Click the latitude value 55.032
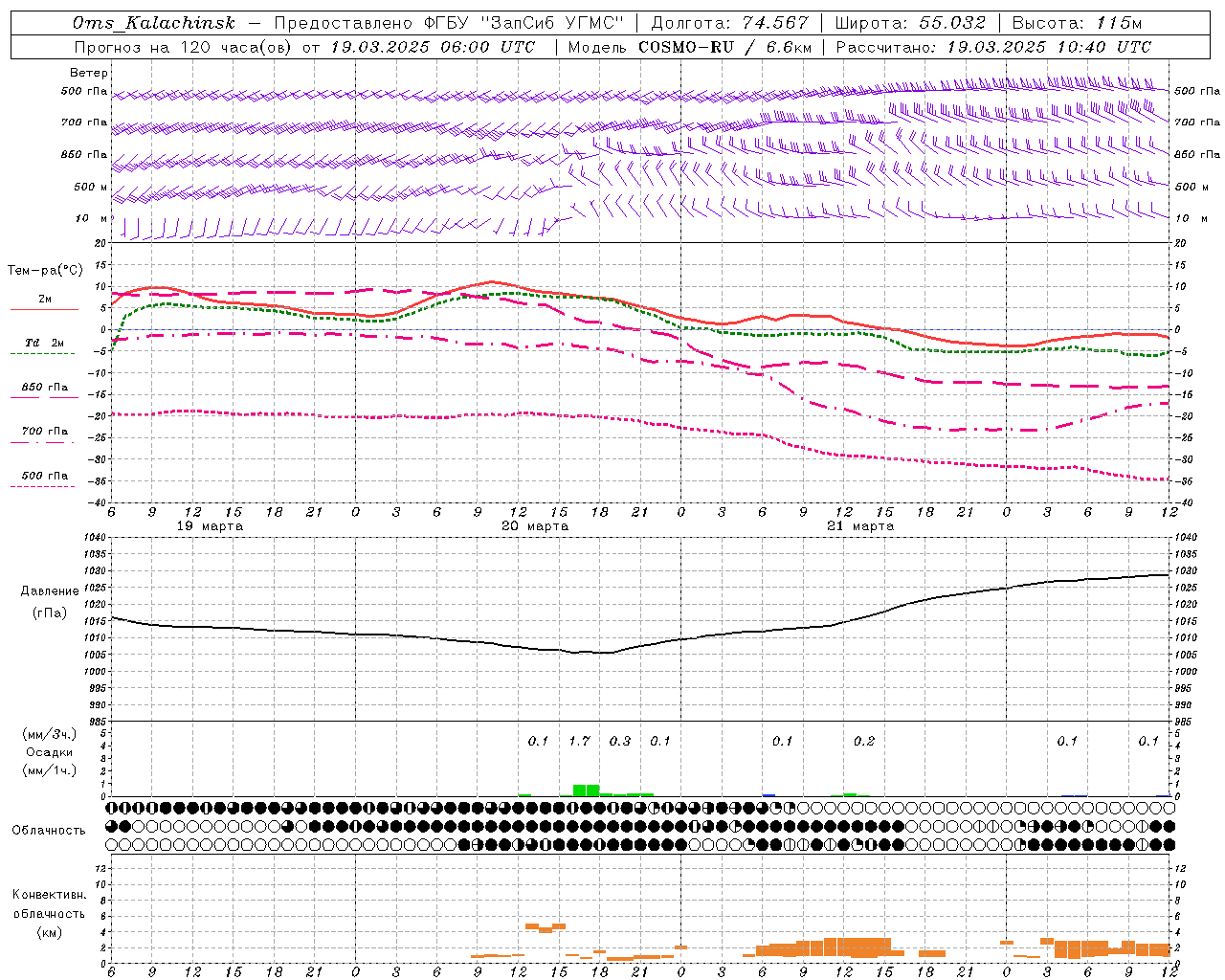This screenshot has width=1225, height=980. click(952, 23)
